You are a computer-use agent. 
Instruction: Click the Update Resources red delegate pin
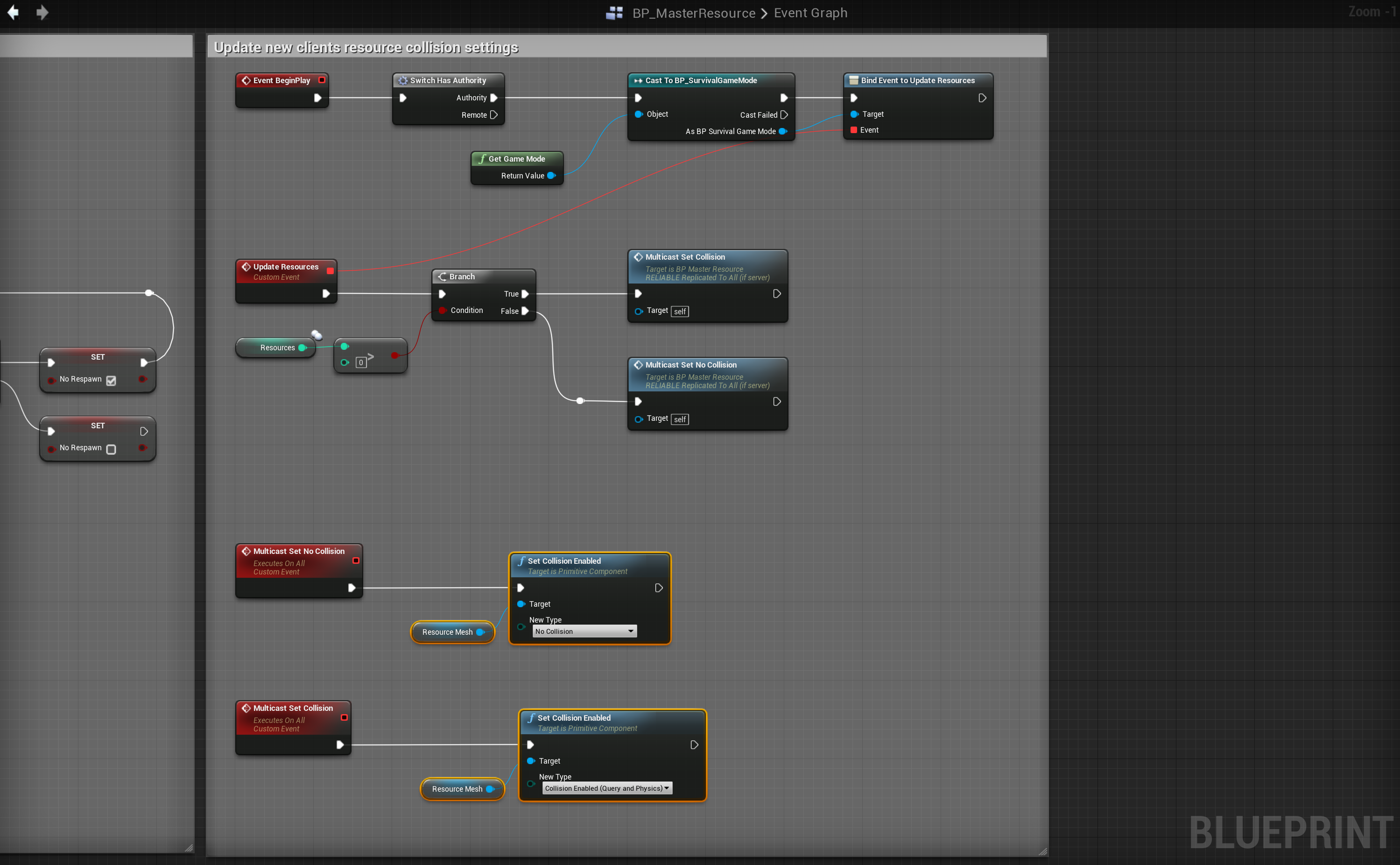coord(330,270)
